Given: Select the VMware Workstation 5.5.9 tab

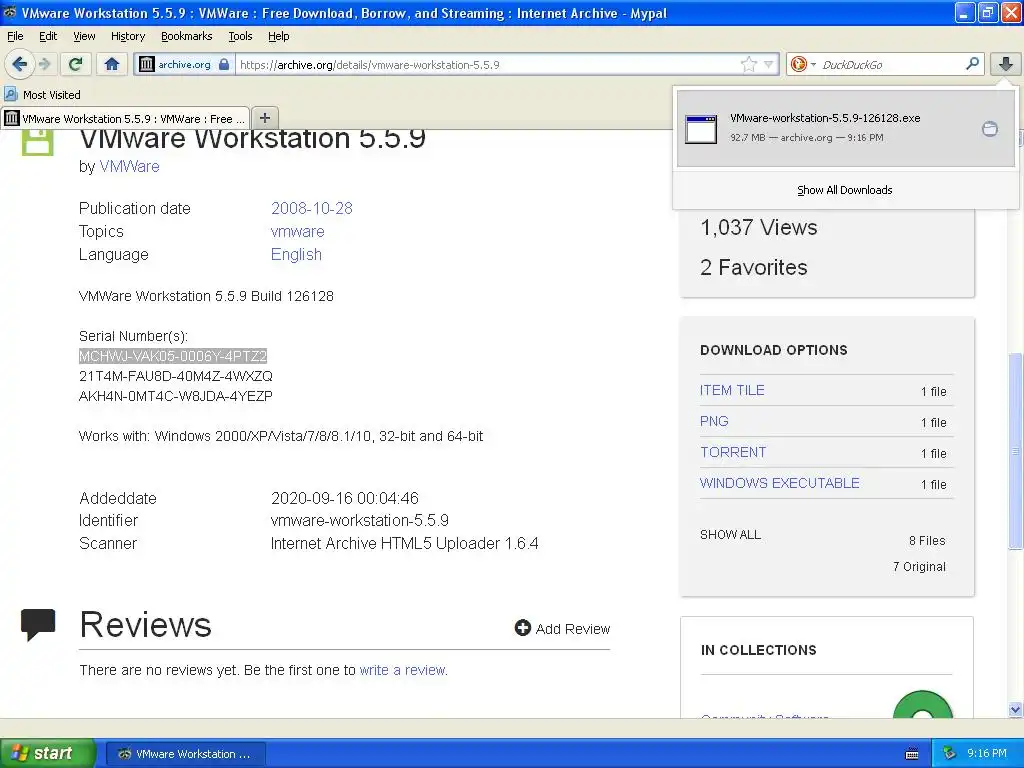Looking at the screenshot, I should pos(125,118).
